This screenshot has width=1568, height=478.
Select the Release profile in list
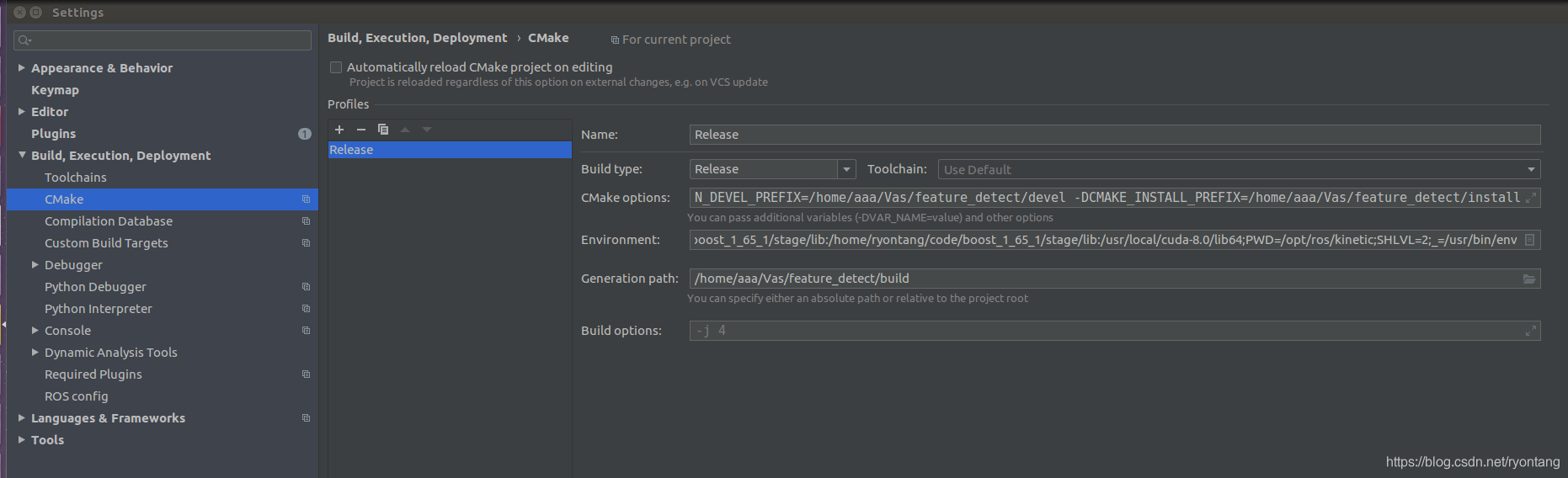pyautogui.click(x=450, y=150)
